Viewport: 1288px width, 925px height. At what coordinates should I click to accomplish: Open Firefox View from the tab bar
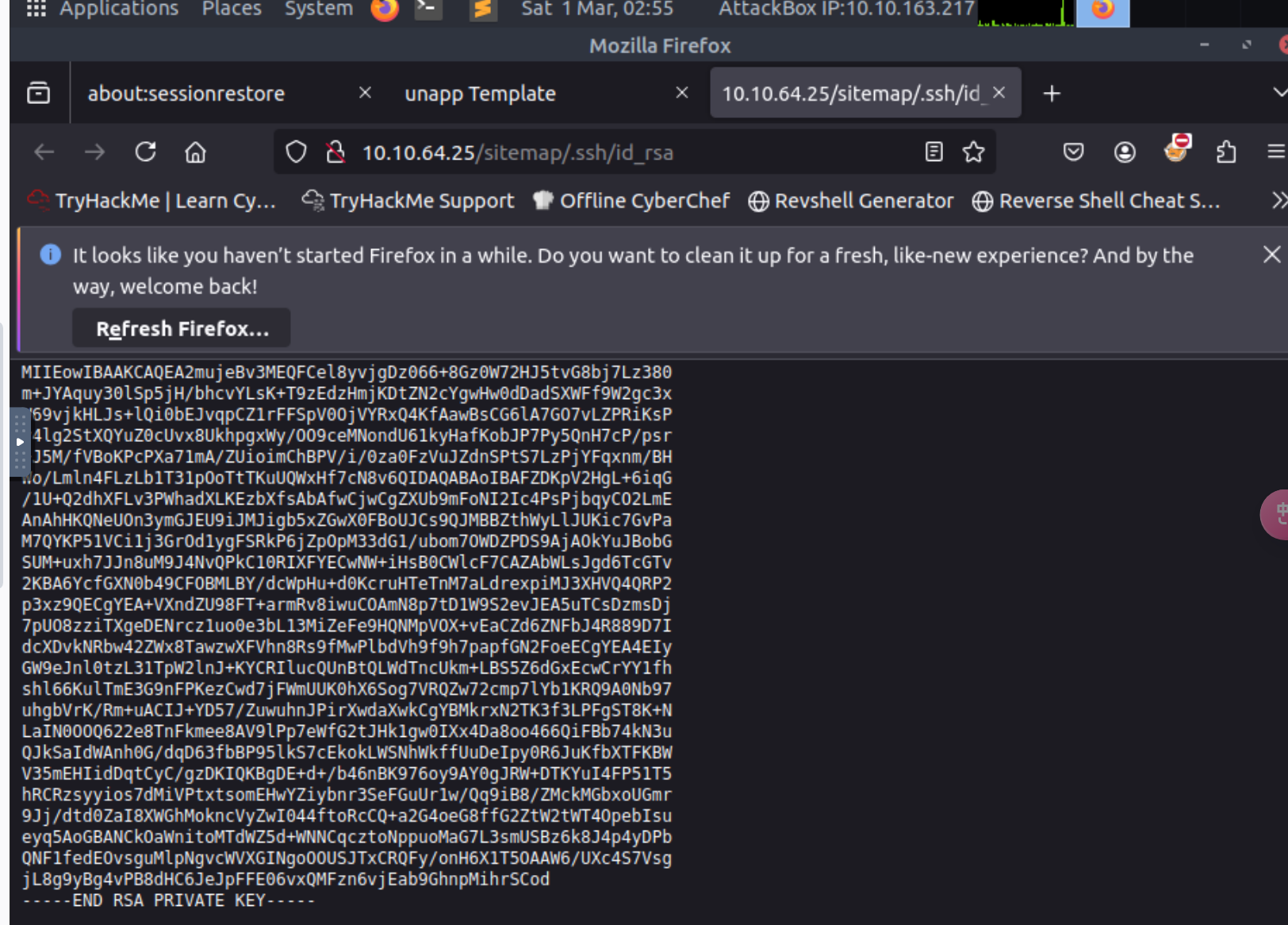click(38, 94)
